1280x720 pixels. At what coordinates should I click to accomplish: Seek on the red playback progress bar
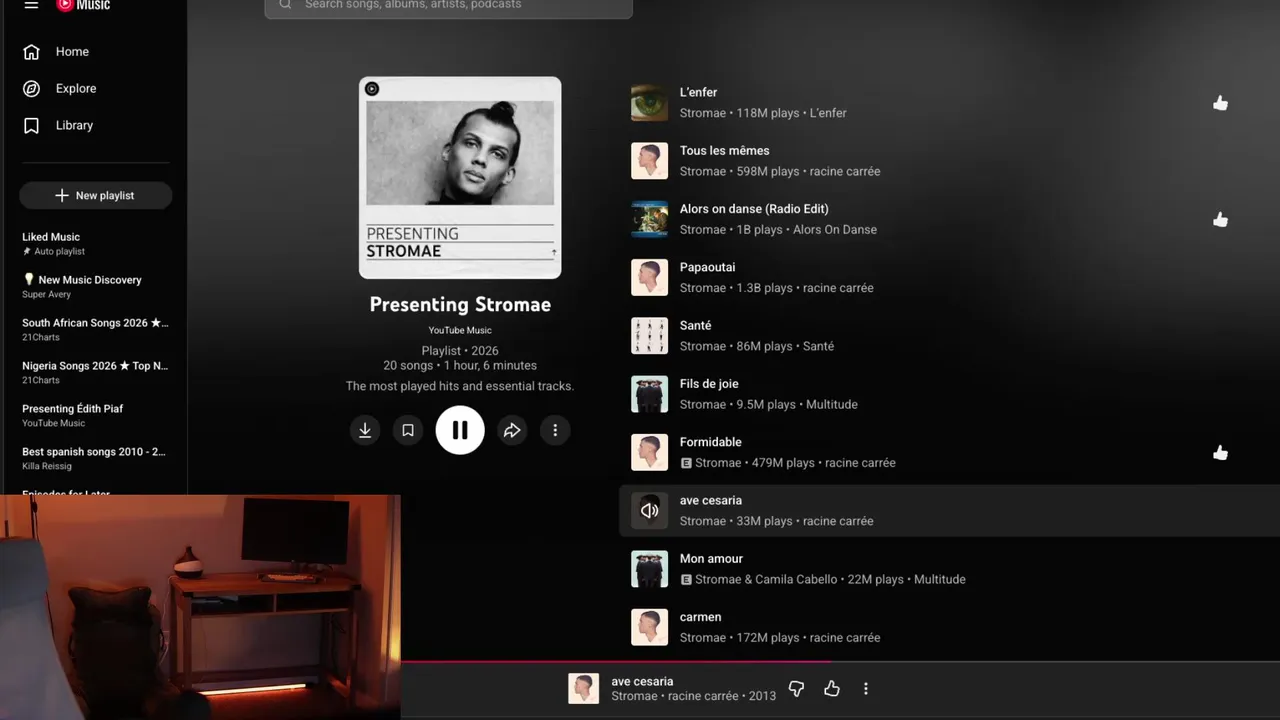click(616, 661)
